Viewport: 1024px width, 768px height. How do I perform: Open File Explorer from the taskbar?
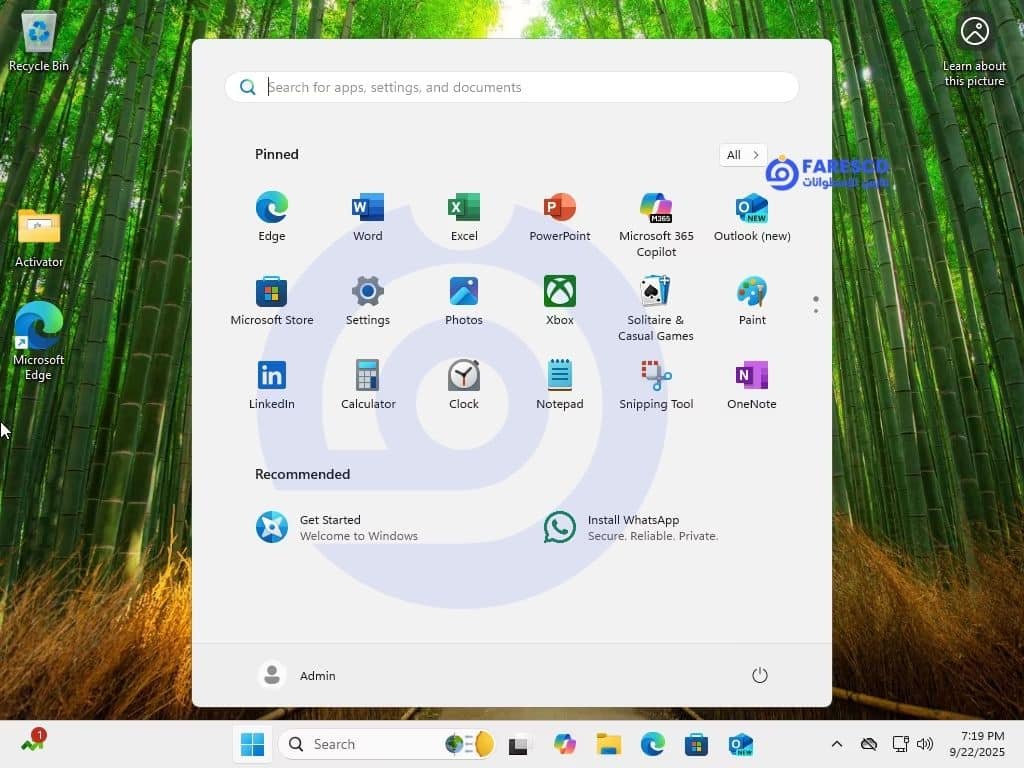[x=608, y=744]
